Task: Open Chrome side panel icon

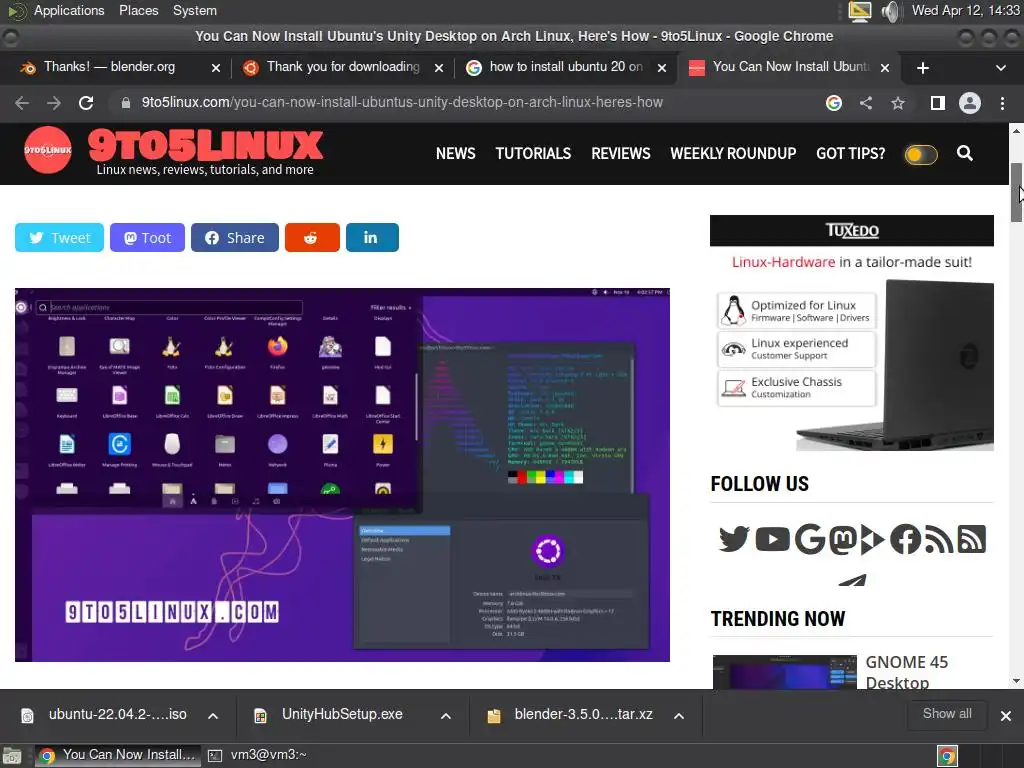Action: click(x=937, y=103)
